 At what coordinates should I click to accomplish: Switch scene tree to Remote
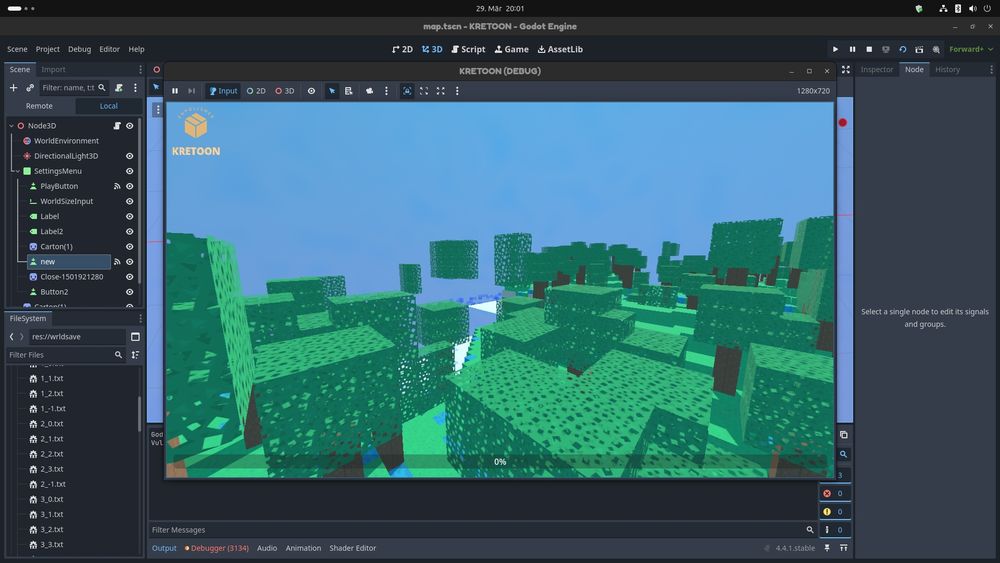point(40,106)
